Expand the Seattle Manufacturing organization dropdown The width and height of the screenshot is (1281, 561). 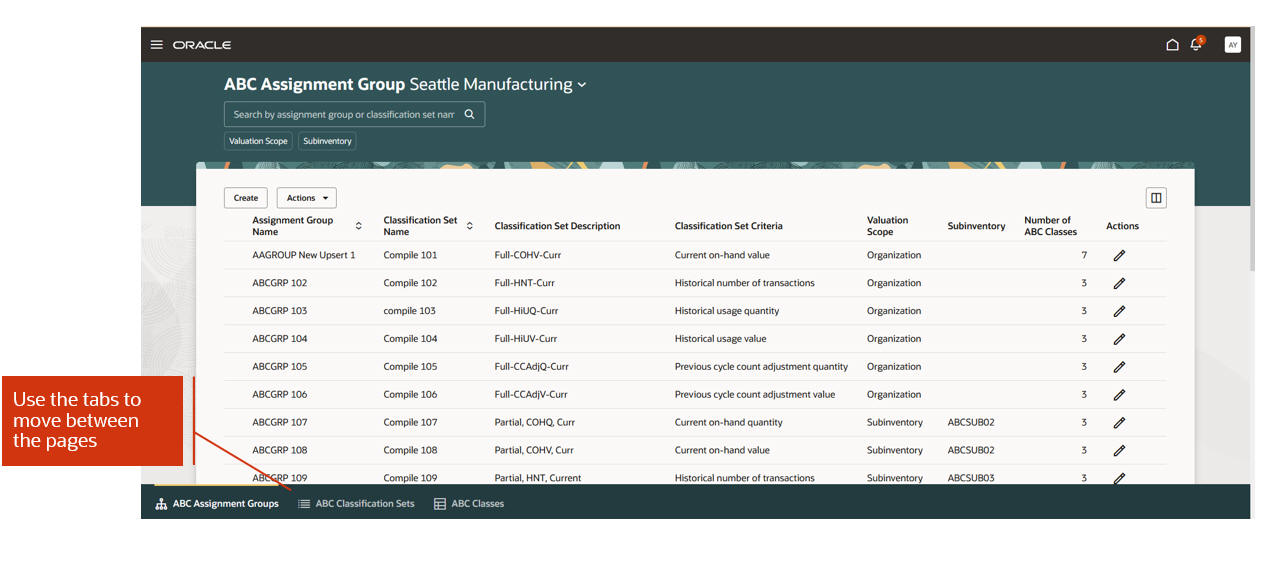pyautogui.click(x=581, y=85)
